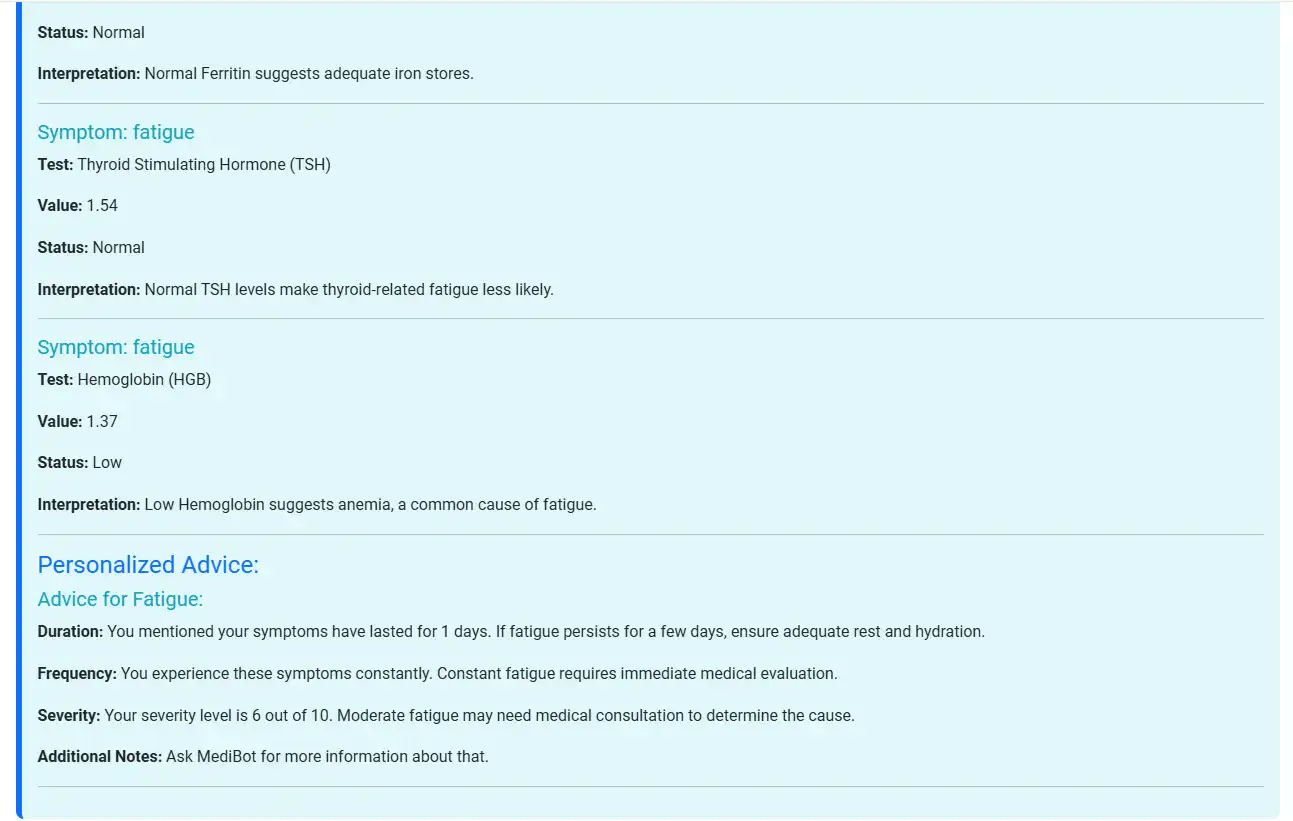Click the Value 1.54 line
1293x821 pixels.
[x=78, y=206]
